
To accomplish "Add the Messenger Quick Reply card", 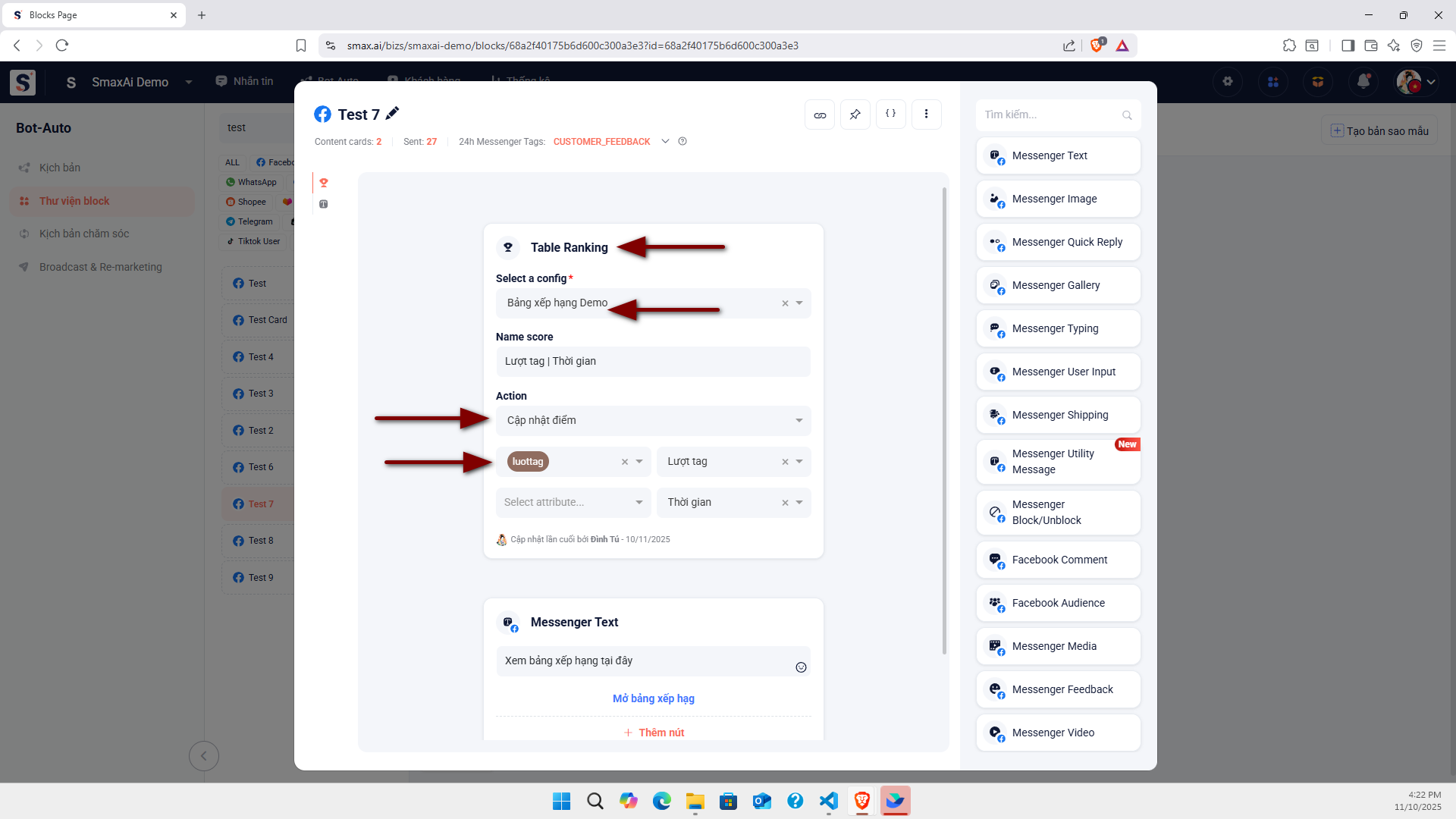I will point(1058,242).
